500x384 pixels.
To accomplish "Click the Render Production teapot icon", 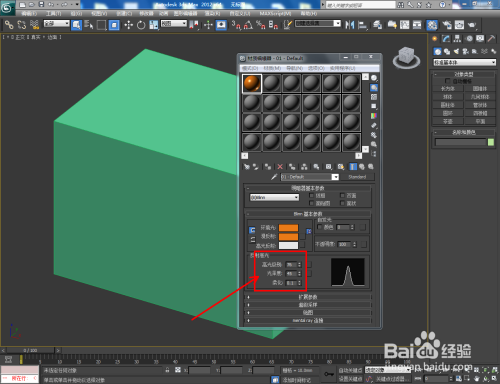I will point(472,25).
